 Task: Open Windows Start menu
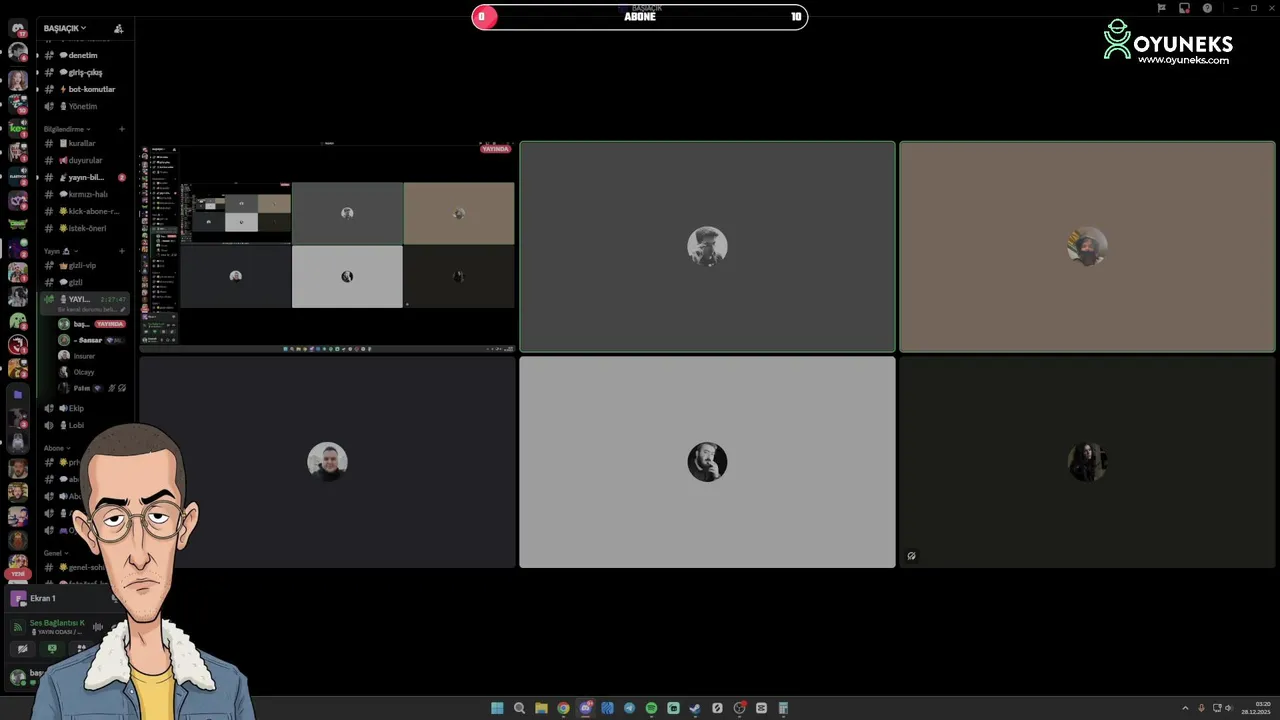click(497, 708)
